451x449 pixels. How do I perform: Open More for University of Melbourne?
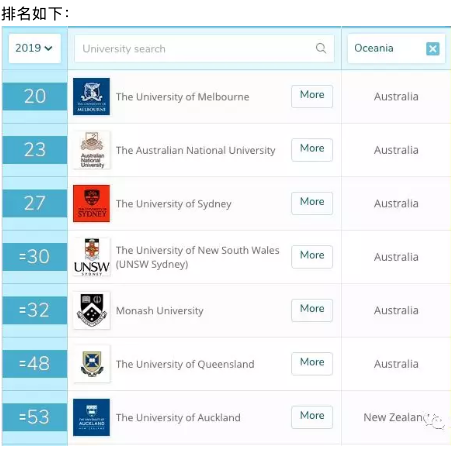(x=312, y=96)
